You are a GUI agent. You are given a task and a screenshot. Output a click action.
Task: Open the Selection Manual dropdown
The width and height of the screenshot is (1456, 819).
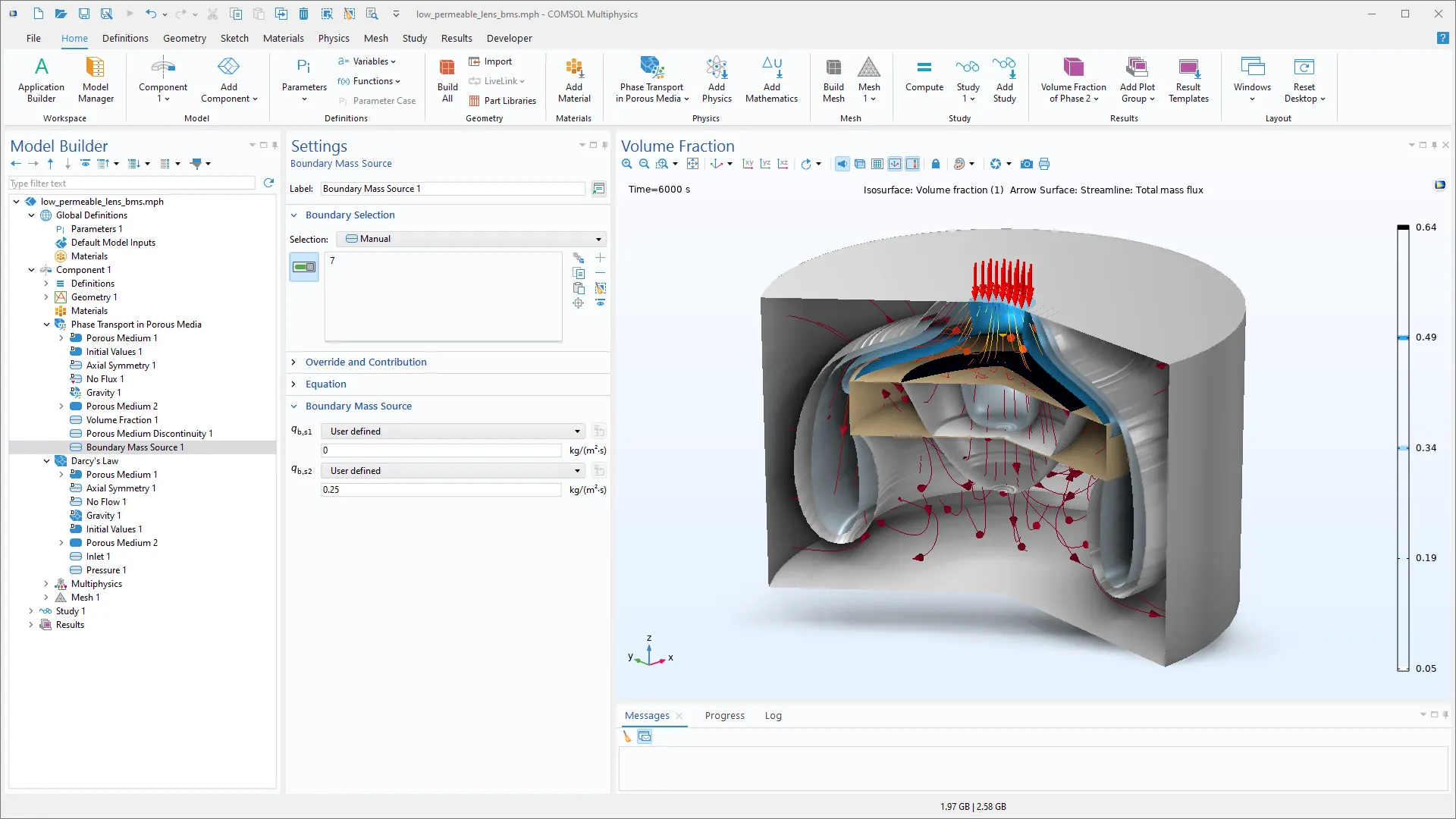pos(472,239)
